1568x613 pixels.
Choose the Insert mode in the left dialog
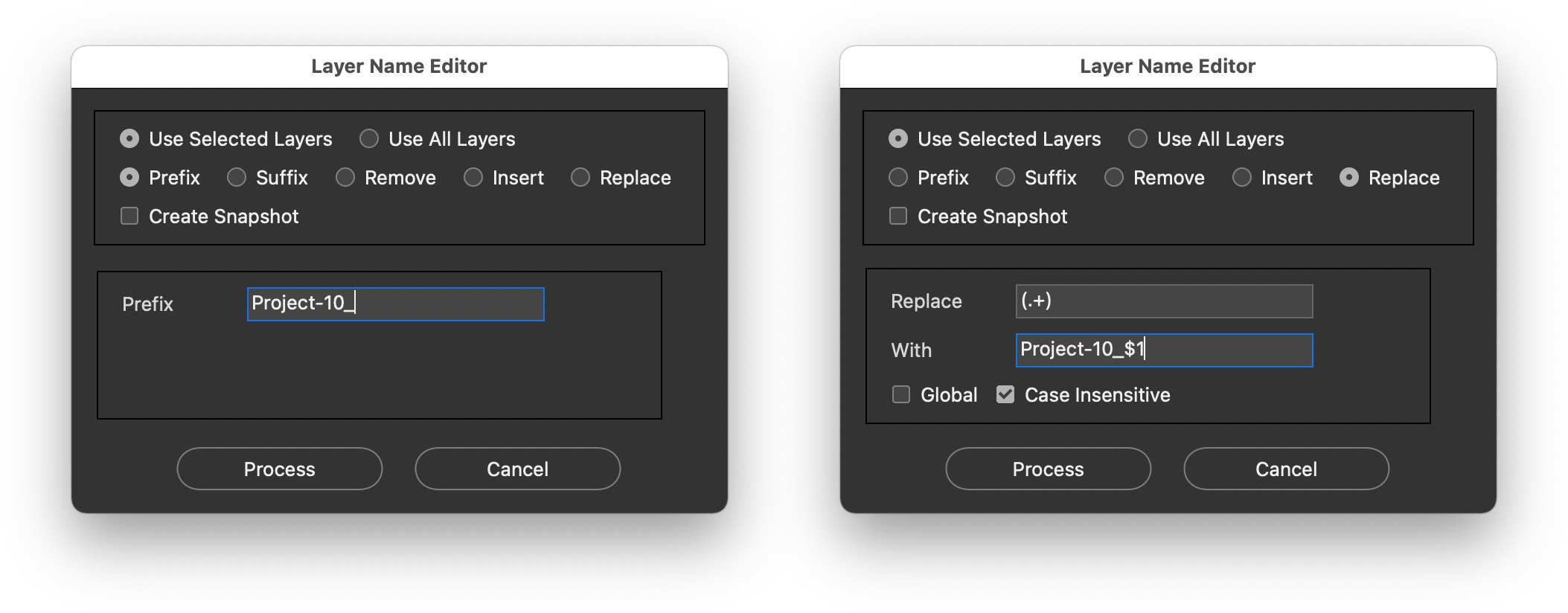[473, 177]
